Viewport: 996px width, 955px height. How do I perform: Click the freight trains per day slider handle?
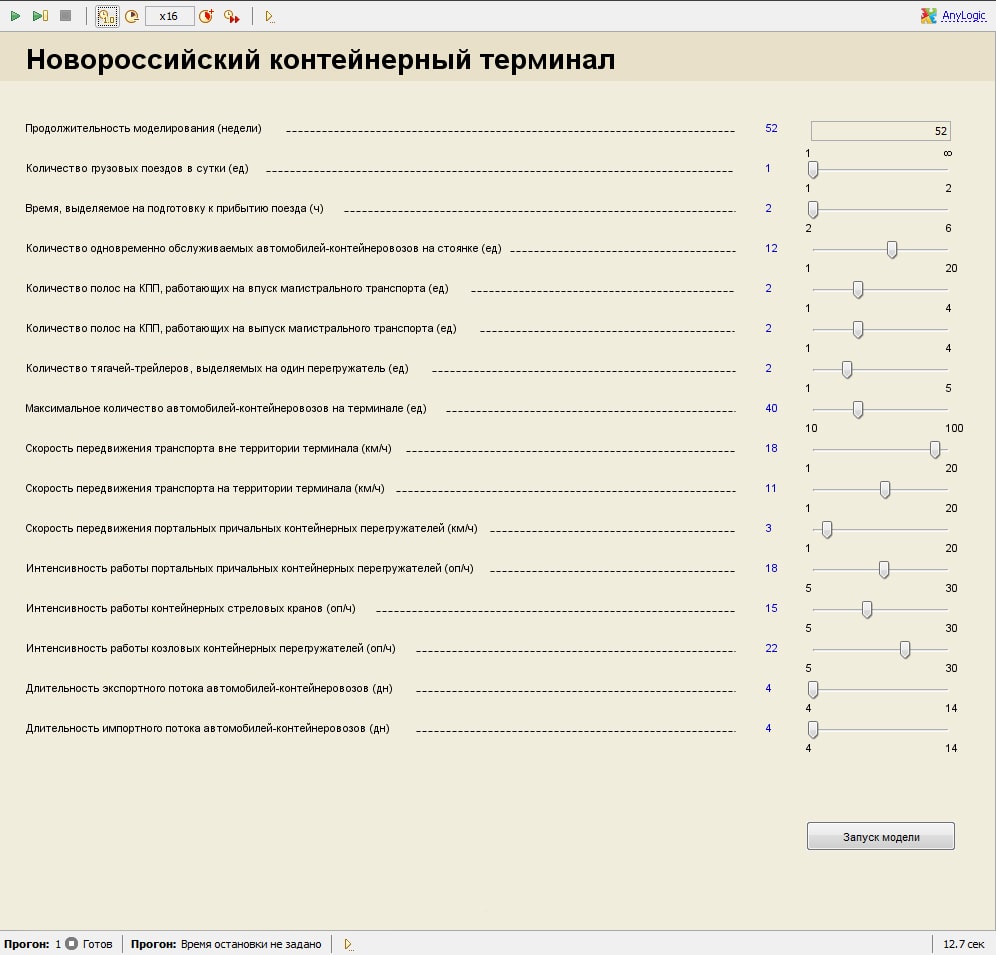pos(813,169)
